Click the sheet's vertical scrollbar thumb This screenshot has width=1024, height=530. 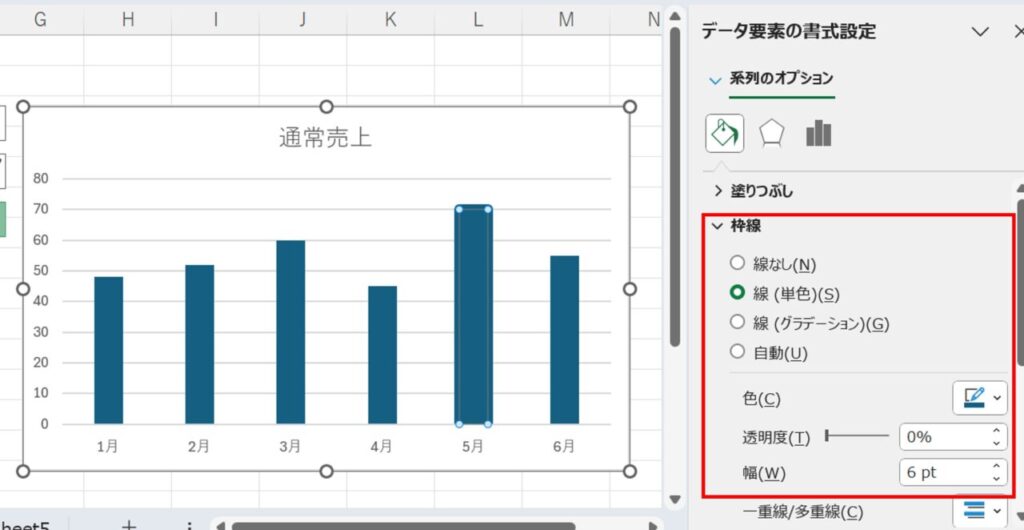coord(675,186)
